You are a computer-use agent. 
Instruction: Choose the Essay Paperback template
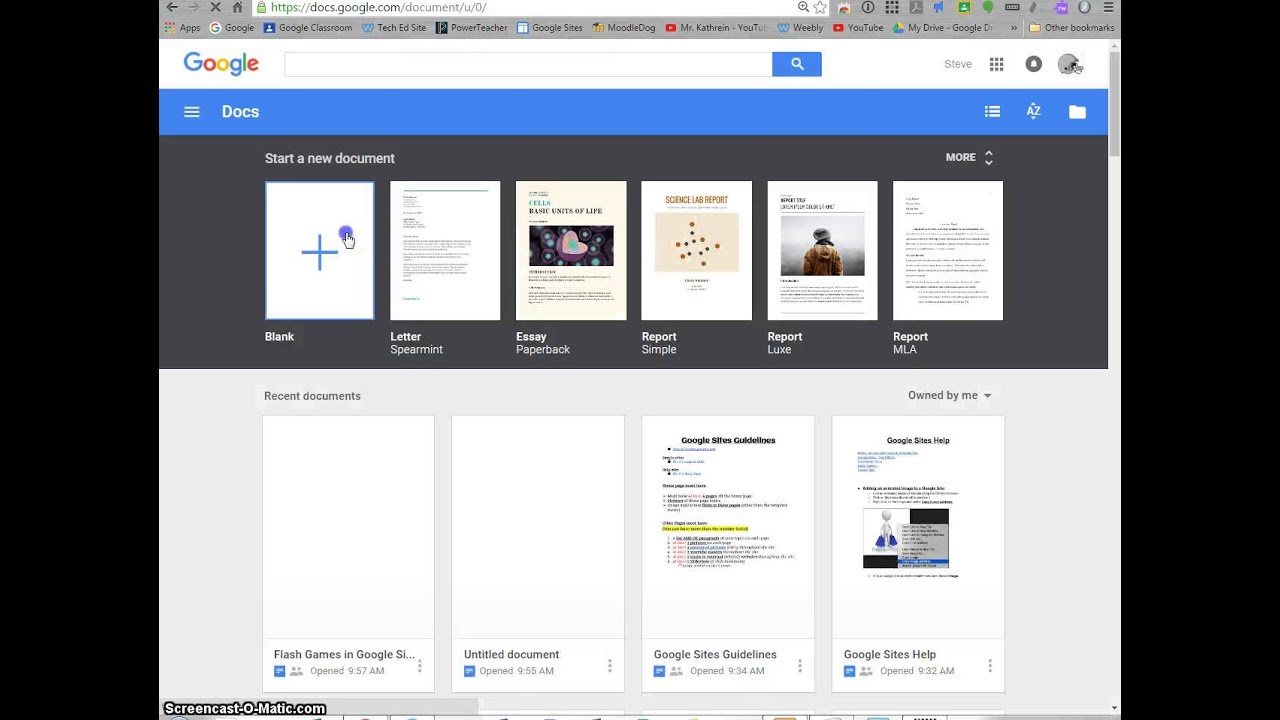click(571, 250)
